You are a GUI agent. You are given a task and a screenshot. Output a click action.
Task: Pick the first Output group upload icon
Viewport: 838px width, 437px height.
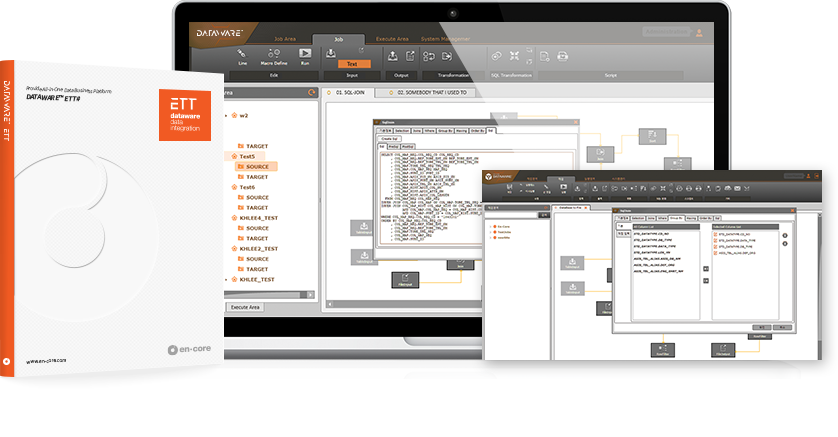[x=392, y=56]
